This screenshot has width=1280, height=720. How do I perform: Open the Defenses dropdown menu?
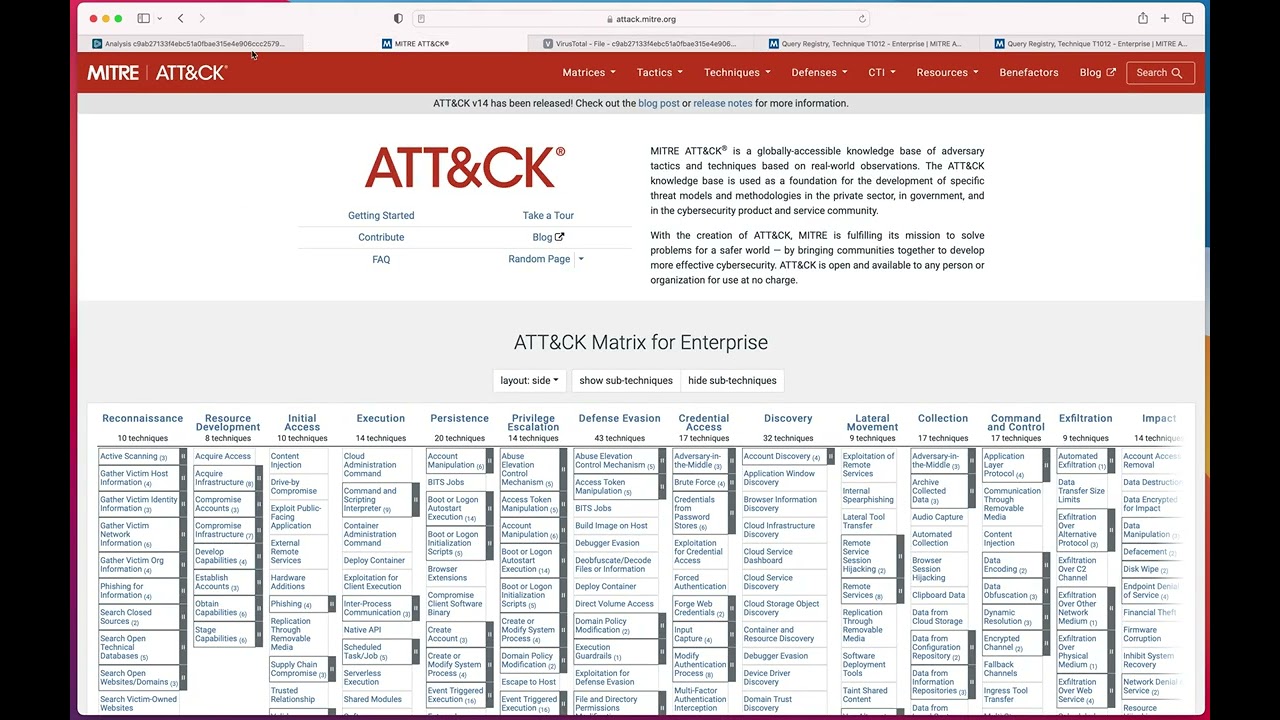click(819, 72)
